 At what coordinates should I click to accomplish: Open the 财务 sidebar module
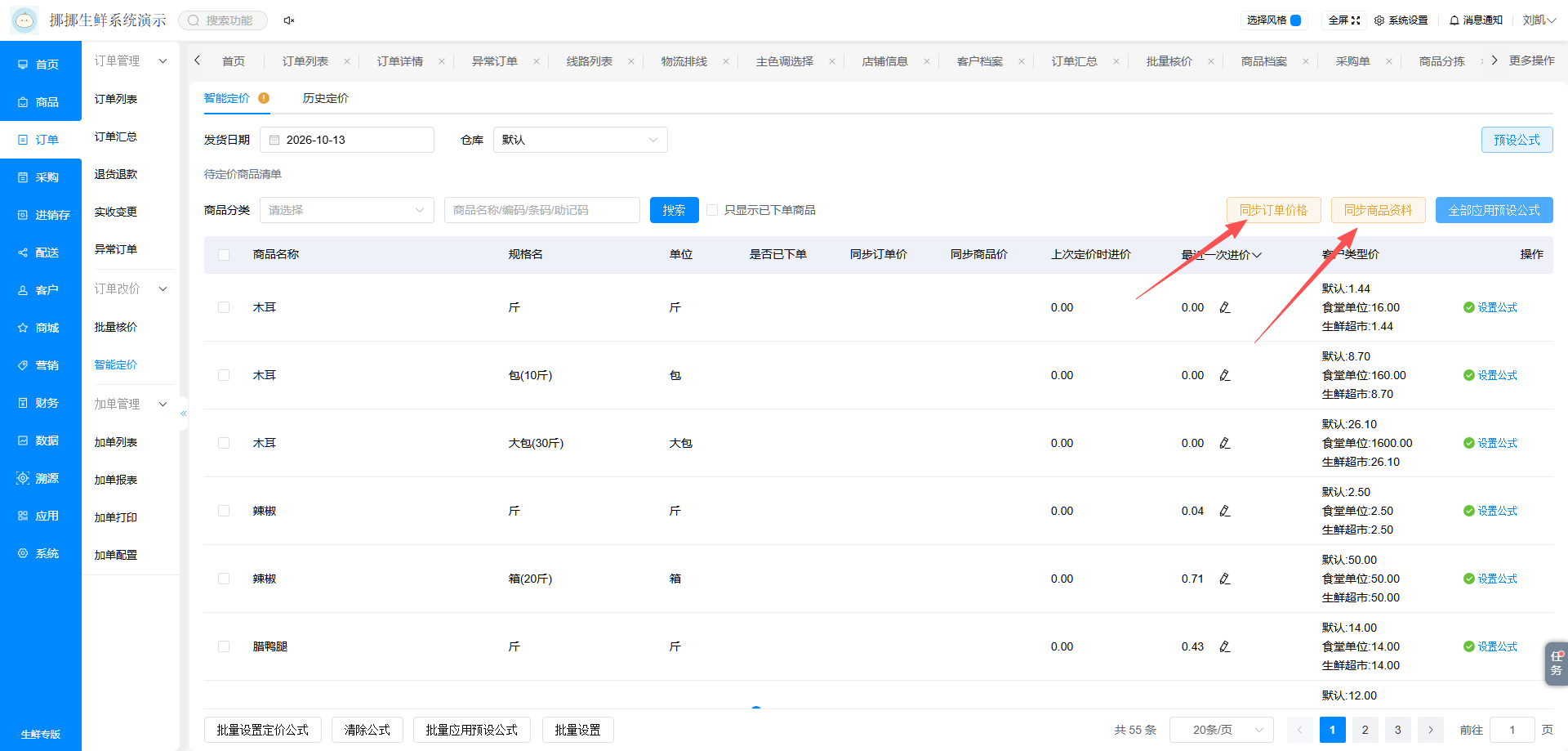coord(39,403)
